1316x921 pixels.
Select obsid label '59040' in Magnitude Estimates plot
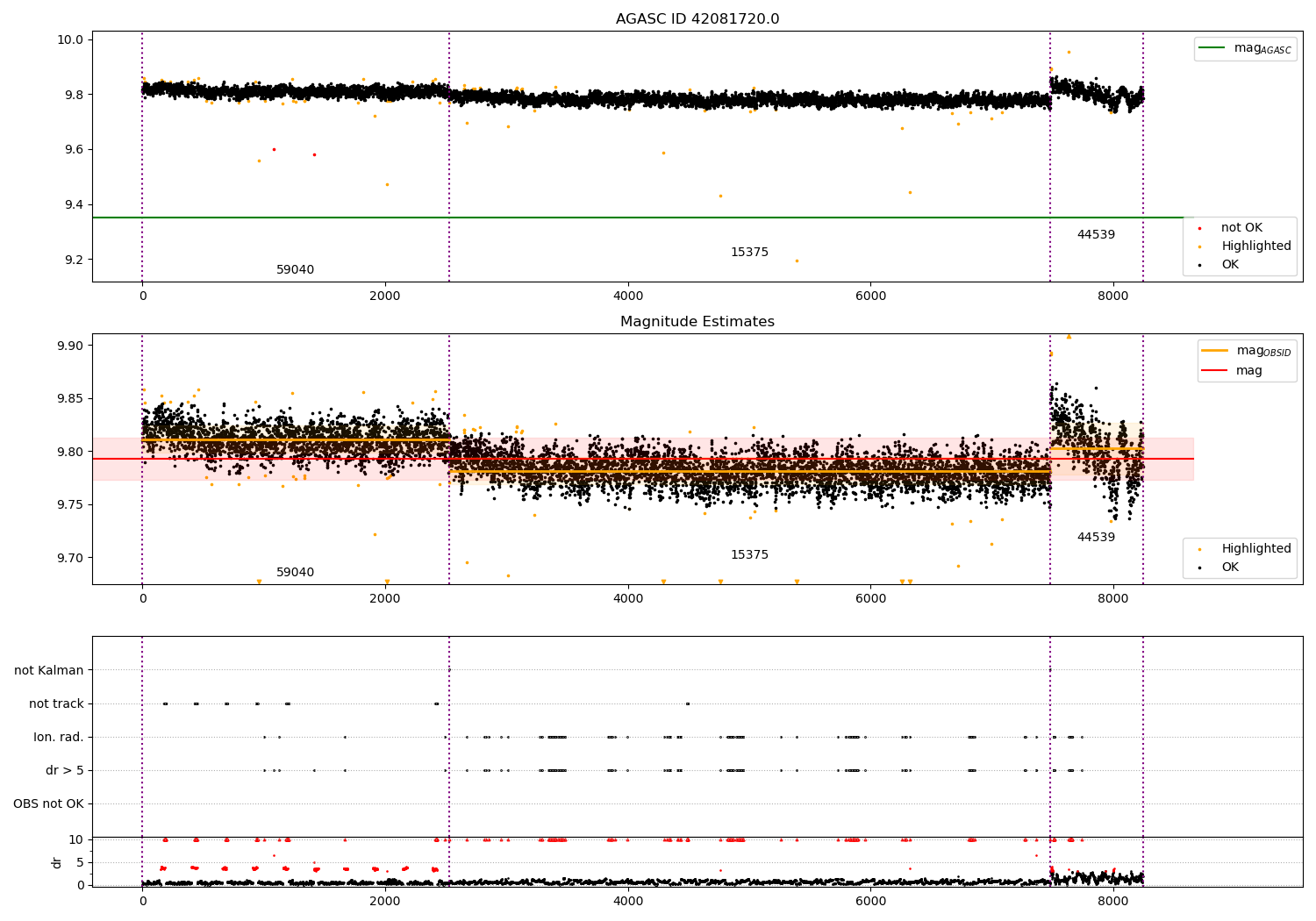tap(295, 573)
